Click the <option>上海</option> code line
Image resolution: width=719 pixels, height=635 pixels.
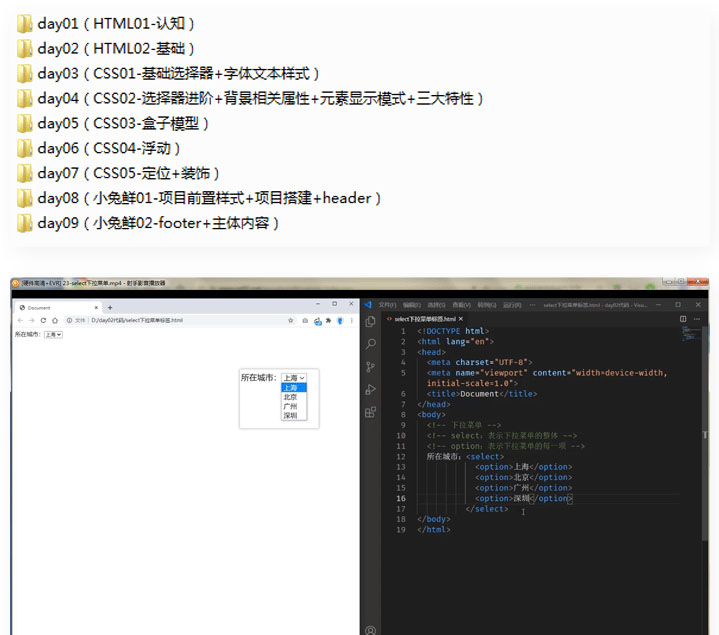tap(524, 467)
